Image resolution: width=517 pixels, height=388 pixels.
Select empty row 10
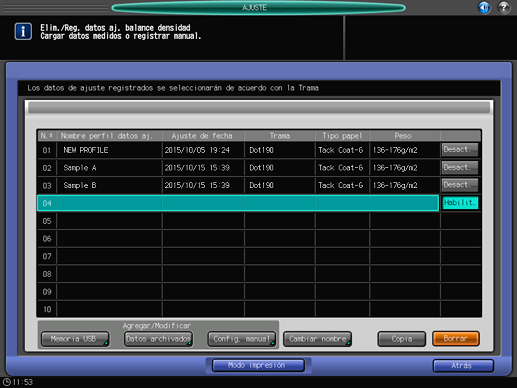pos(259,309)
